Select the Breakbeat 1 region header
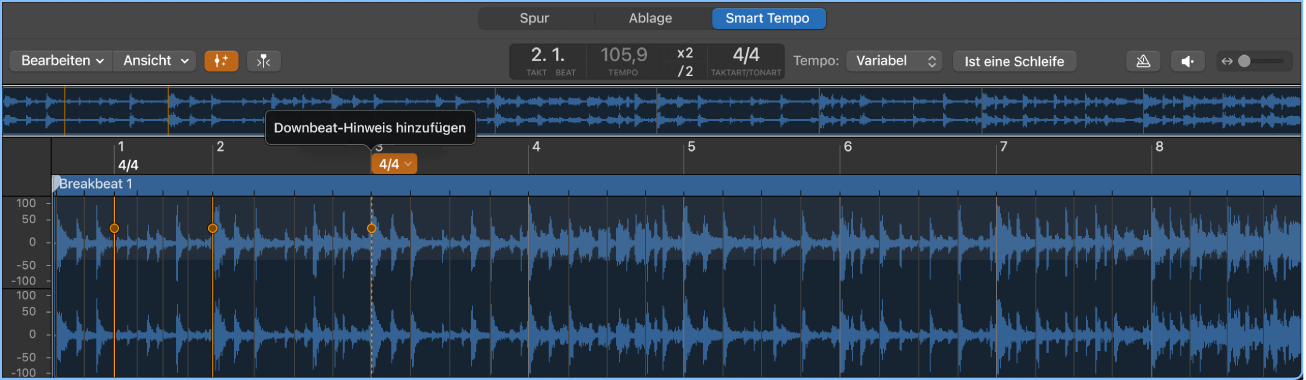Image resolution: width=1306 pixels, height=380 pixels. point(677,185)
